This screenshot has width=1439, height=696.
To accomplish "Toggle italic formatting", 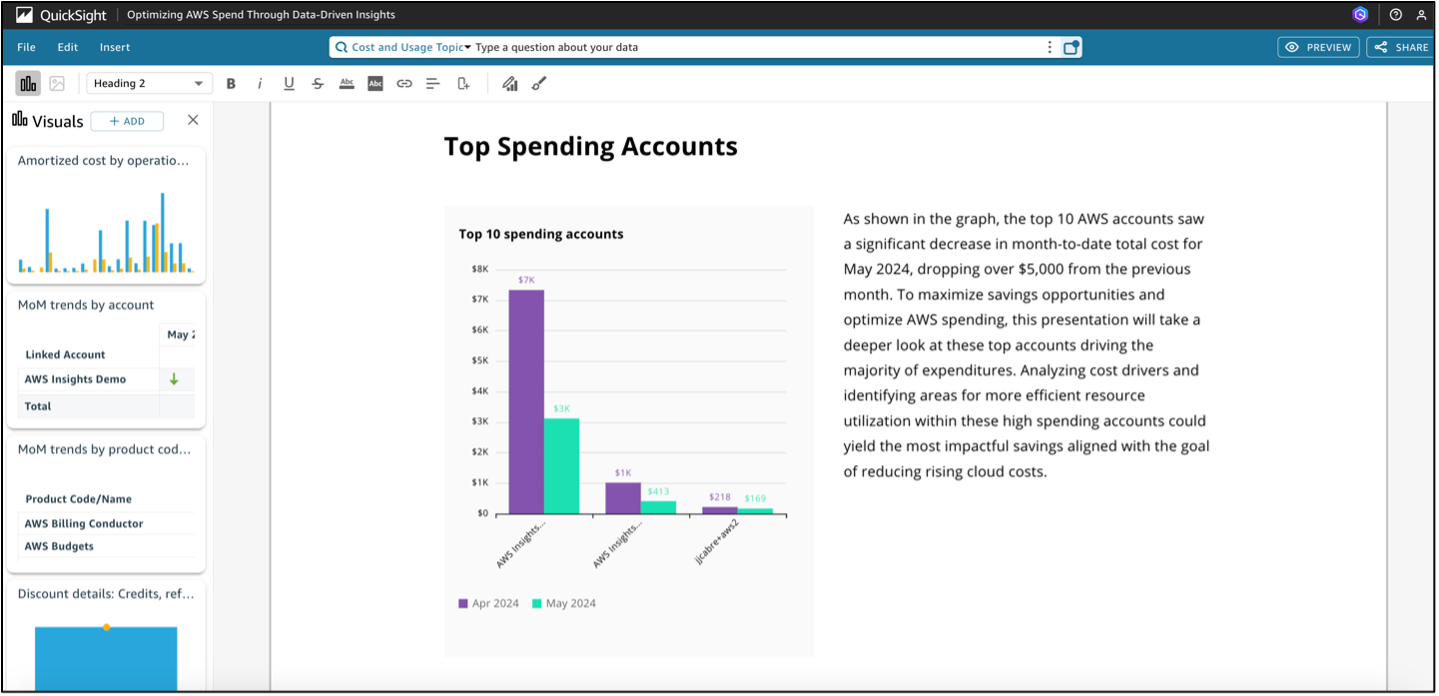I will [x=260, y=84].
